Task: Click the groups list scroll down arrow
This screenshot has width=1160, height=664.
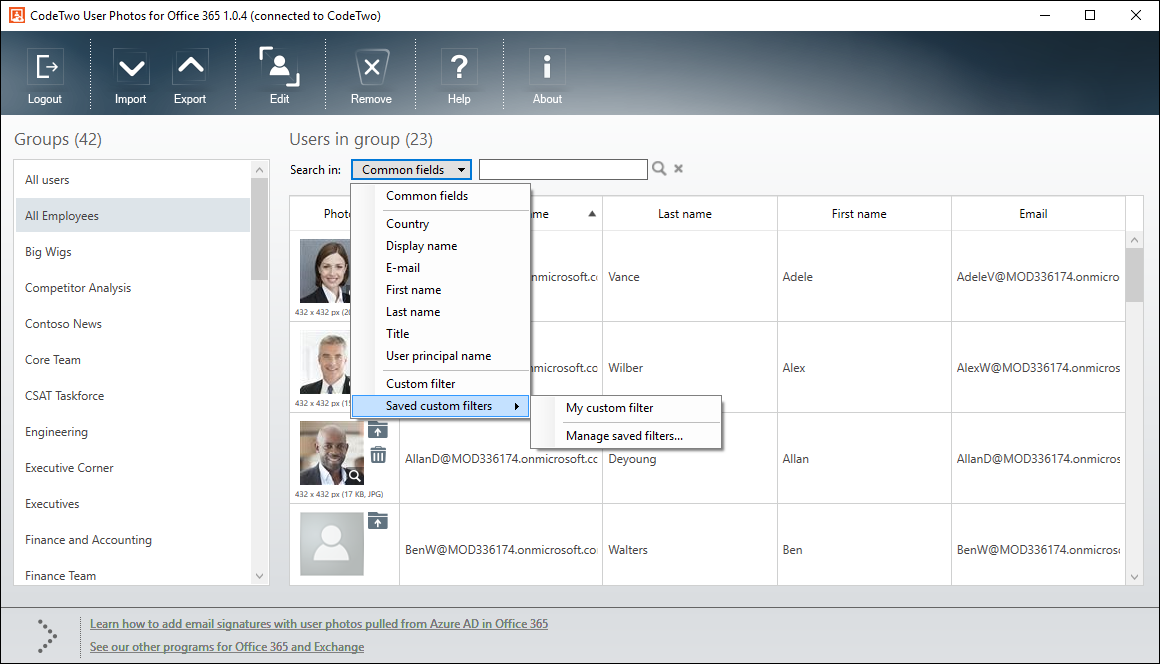Action: pos(259,576)
